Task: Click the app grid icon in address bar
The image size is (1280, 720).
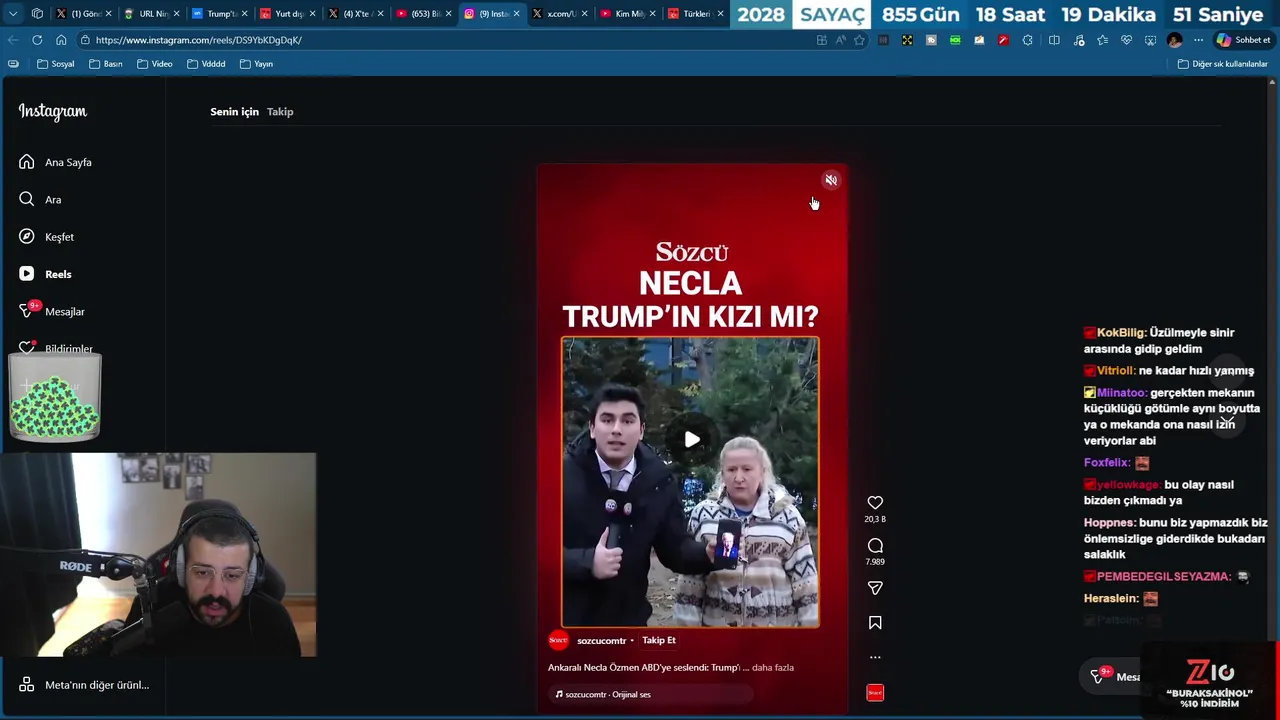Action: click(x=821, y=40)
